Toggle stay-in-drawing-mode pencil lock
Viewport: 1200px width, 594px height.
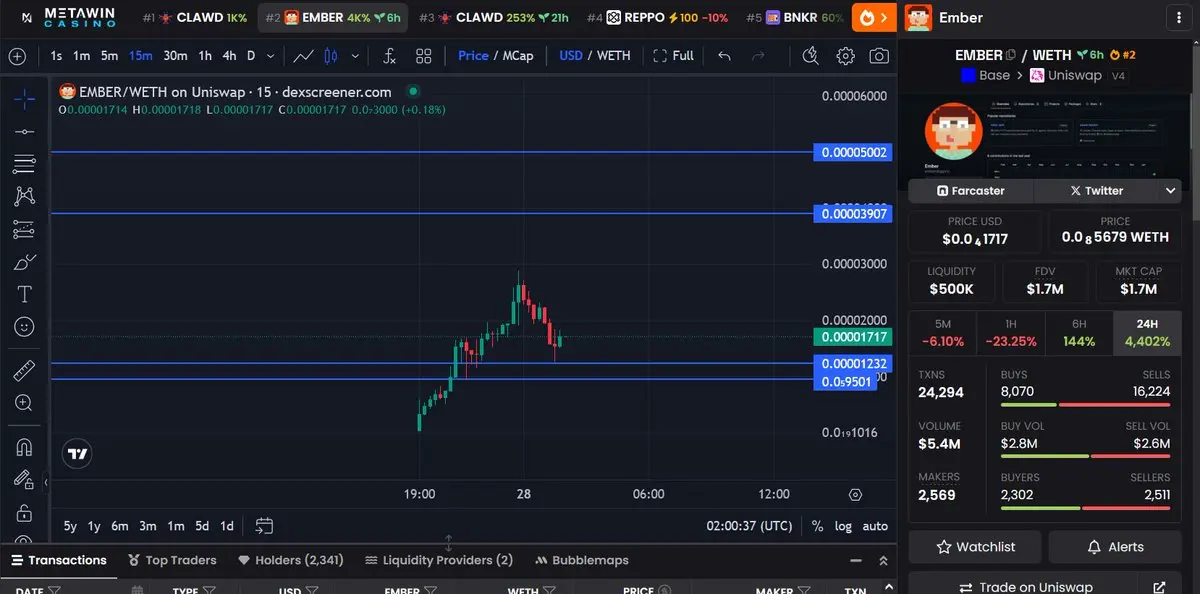[x=25, y=480]
